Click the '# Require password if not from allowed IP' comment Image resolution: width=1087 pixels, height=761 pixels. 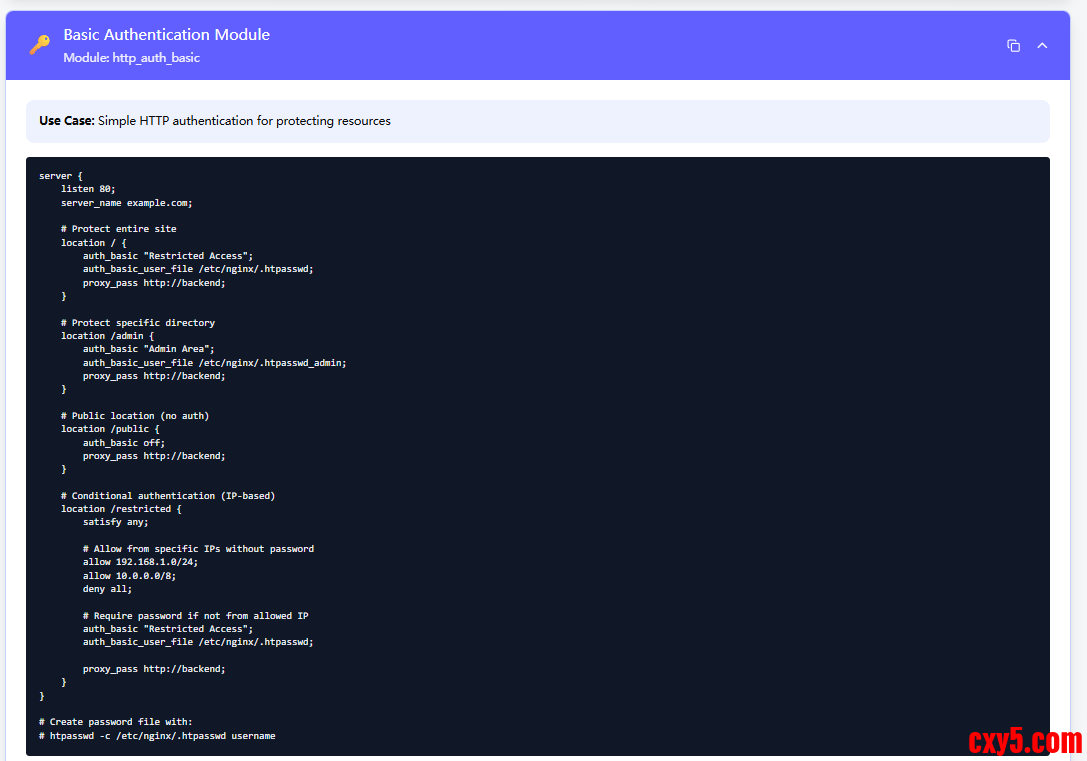tap(195, 615)
